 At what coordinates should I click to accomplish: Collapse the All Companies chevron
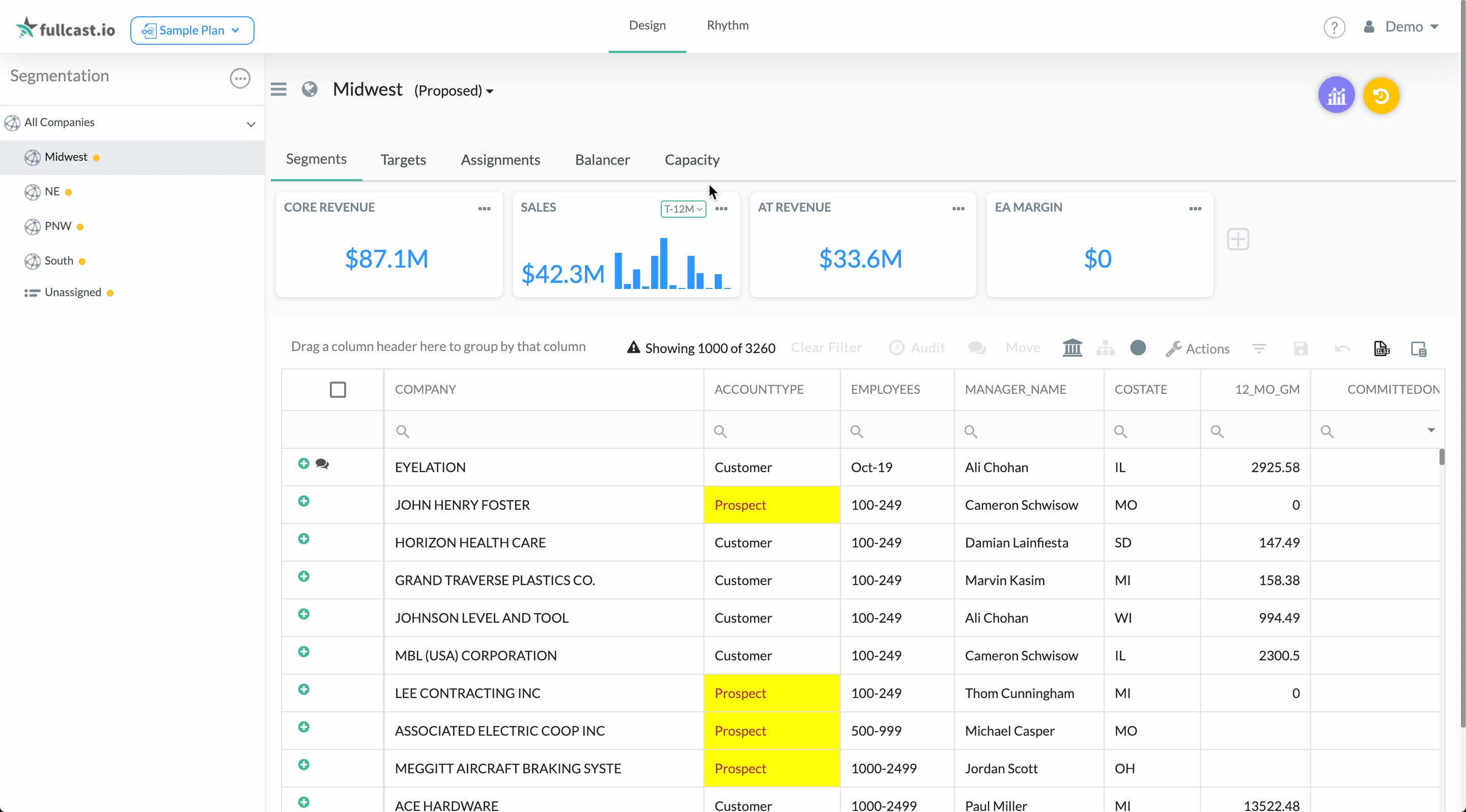pyautogui.click(x=251, y=124)
